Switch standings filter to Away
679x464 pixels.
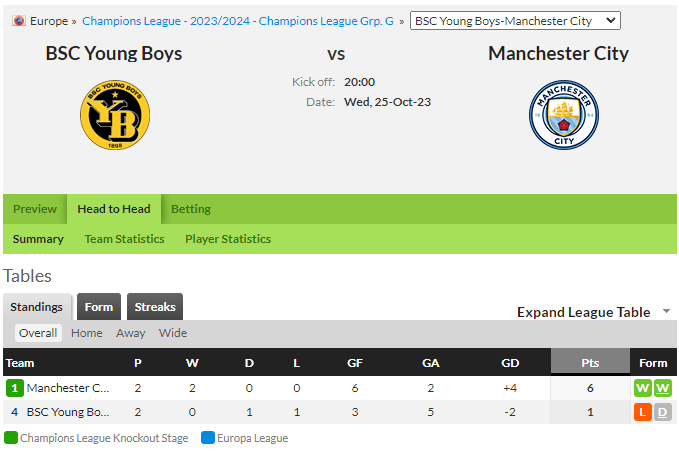point(130,333)
